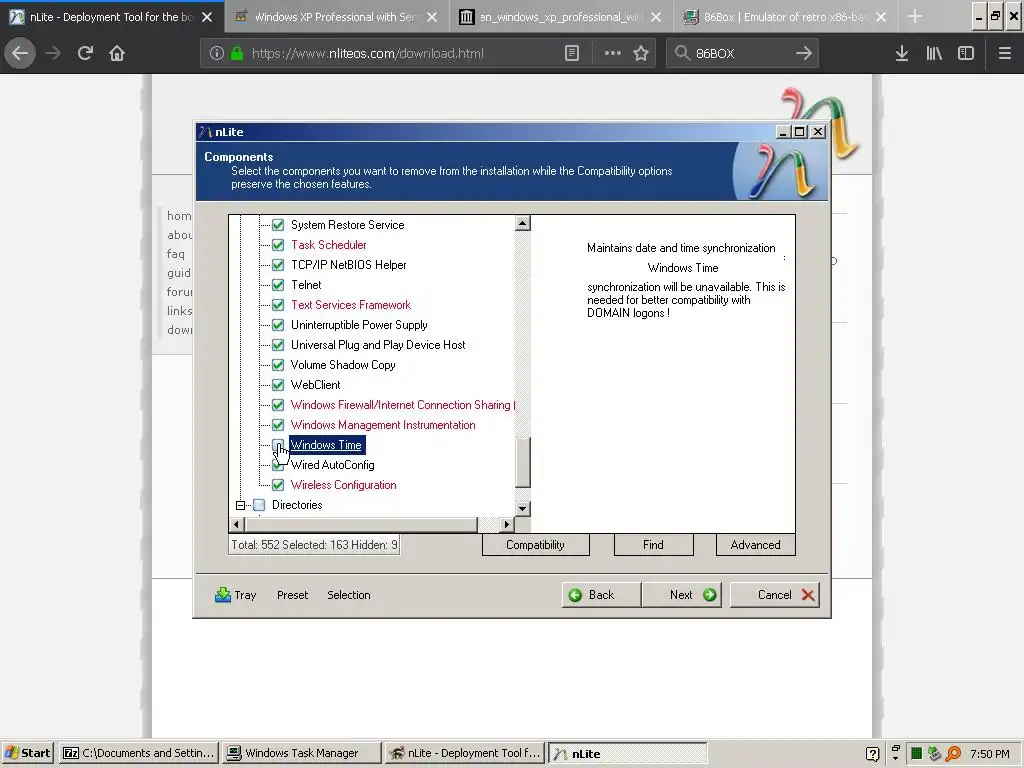1024x768 pixels.
Task: Open Firefox downloads arrow icon
Action: point(901,53)
